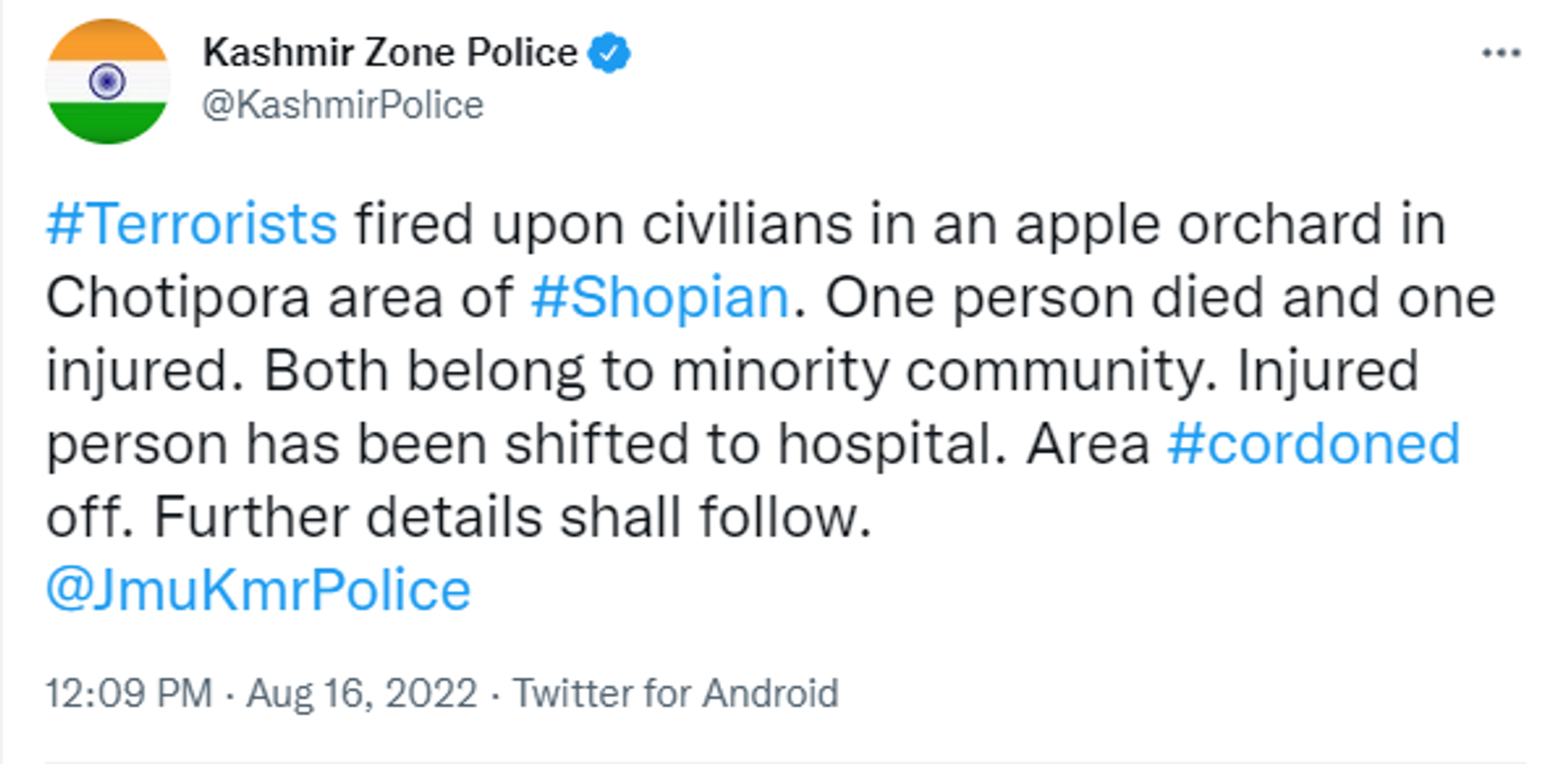The height and width of the screenshot is (764, 1568).
Task: Open the three-dot more options menu
Action: (x=1501, y=53)
